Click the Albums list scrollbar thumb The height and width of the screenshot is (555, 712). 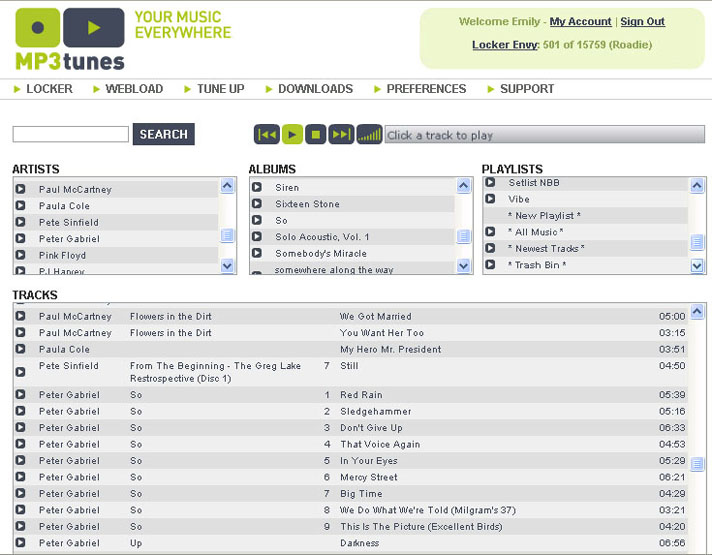click(x=463, y=236)
